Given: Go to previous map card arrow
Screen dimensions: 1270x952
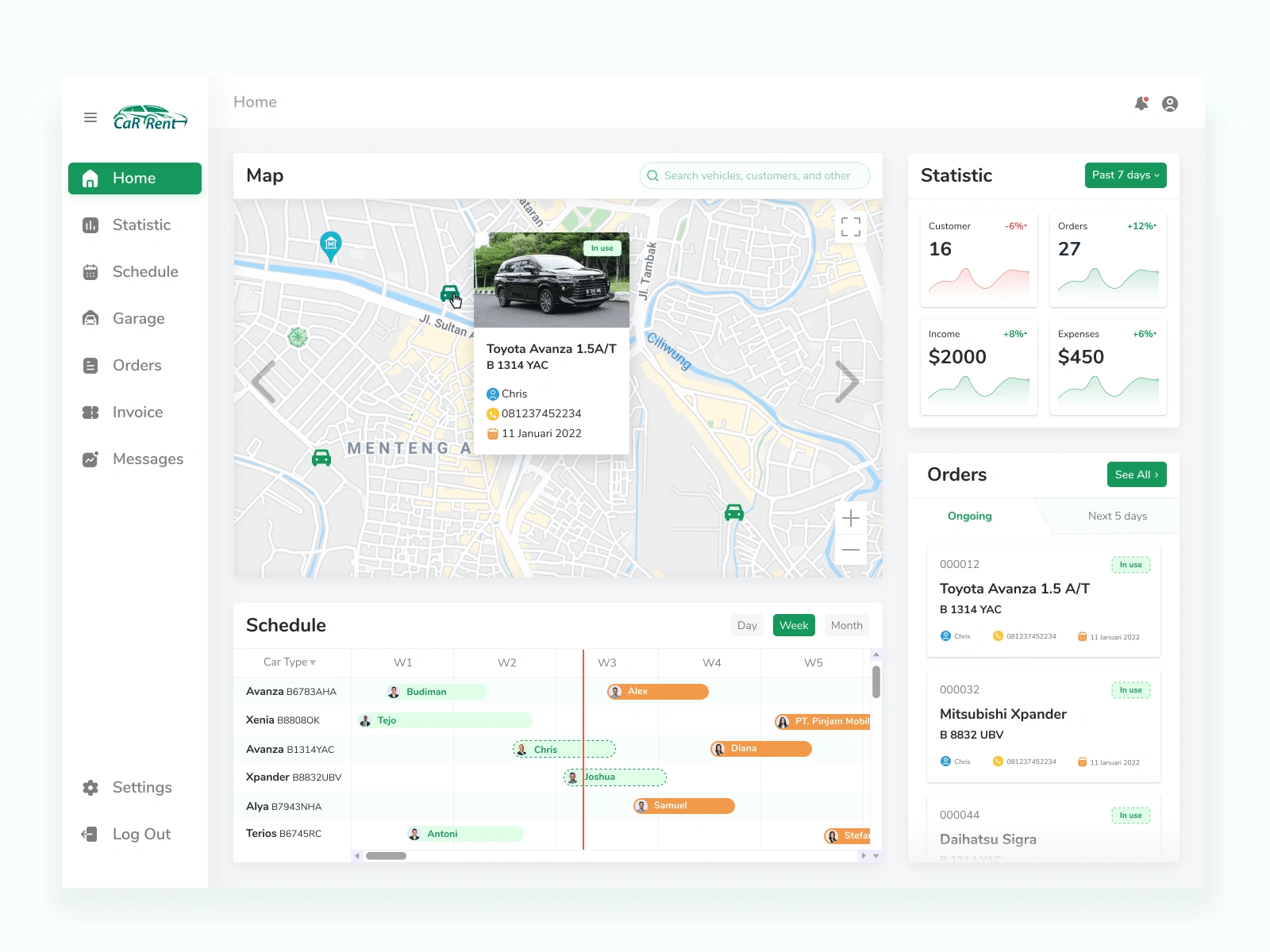Looking at the screenshot, I should 264,382.
